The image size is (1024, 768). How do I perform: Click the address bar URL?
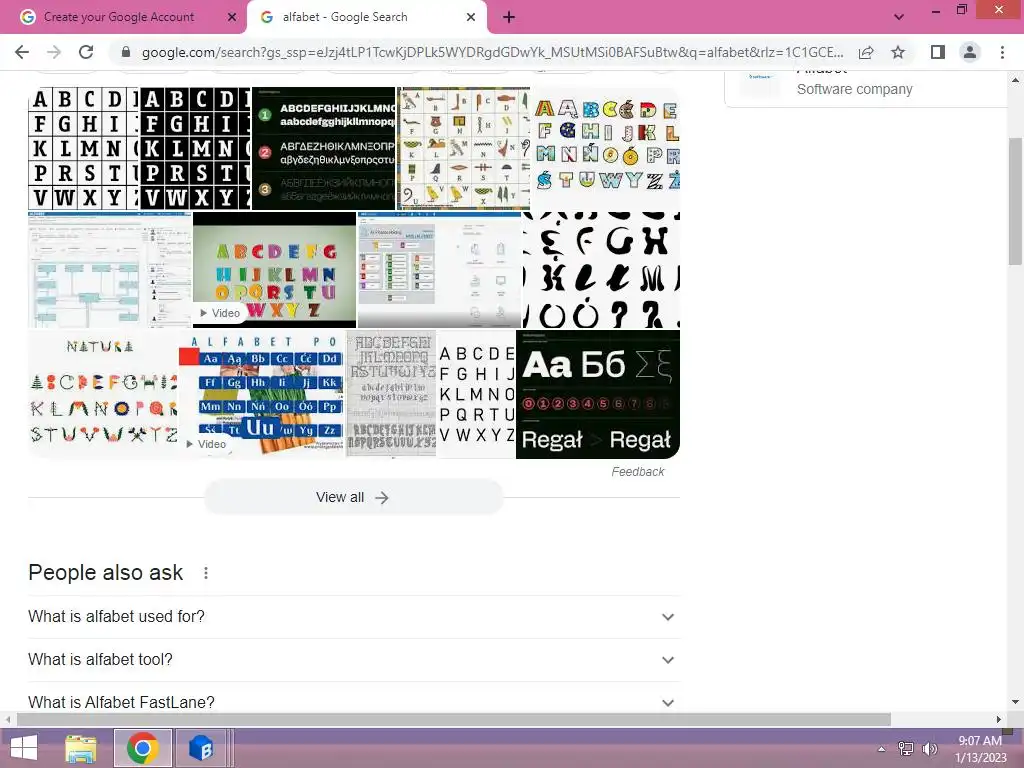(492, 52)
